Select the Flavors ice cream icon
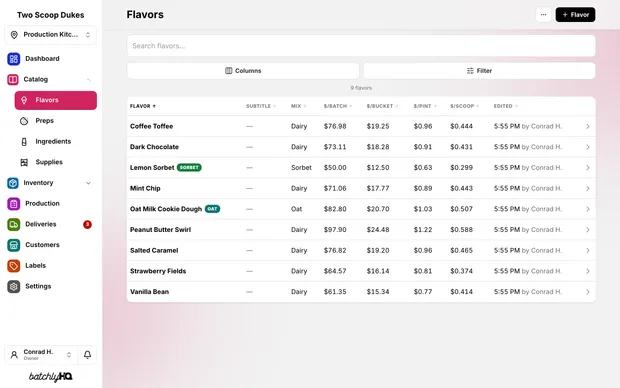 point(24,100)
